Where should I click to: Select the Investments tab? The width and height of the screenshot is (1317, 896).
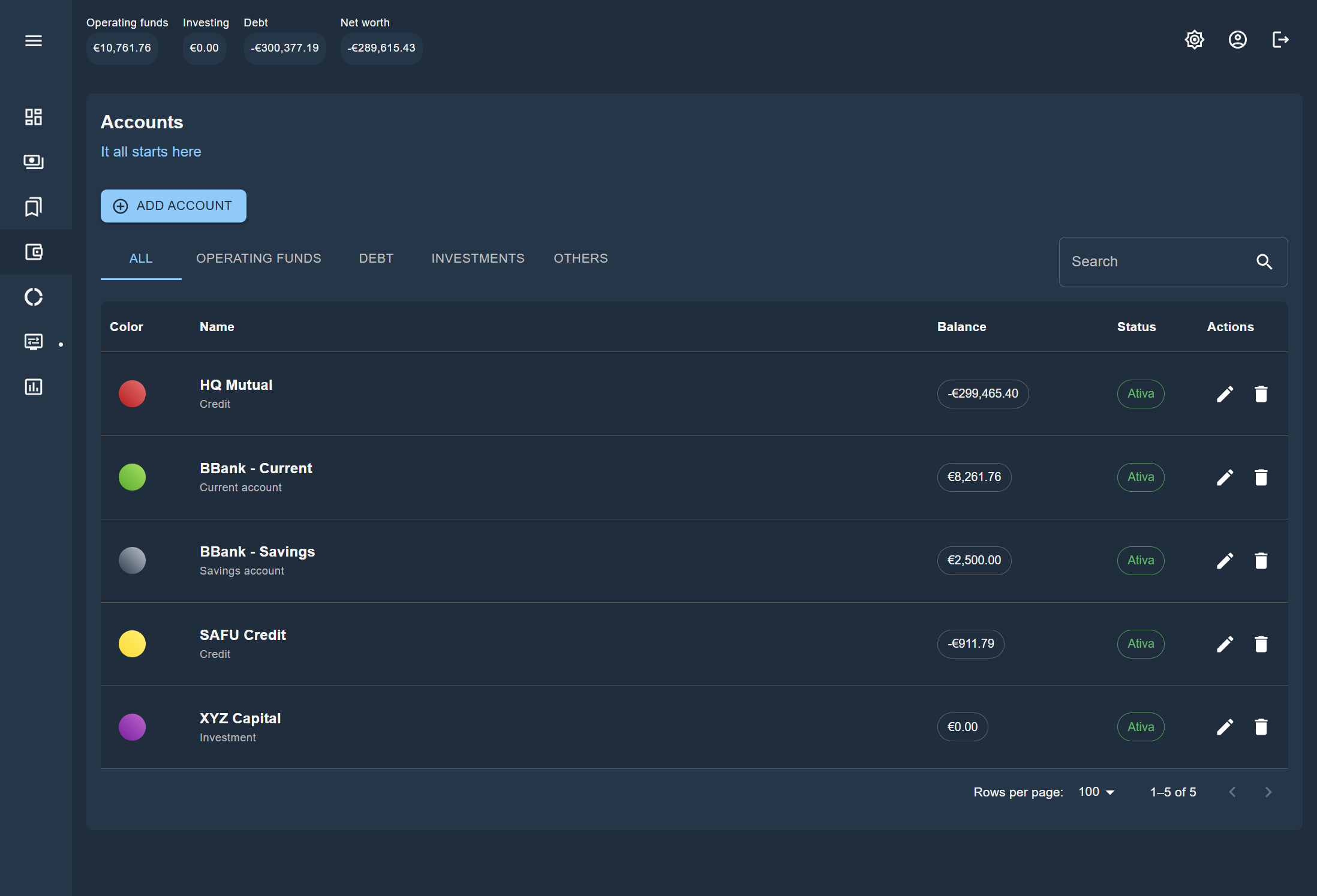click(x=477, y=258)
